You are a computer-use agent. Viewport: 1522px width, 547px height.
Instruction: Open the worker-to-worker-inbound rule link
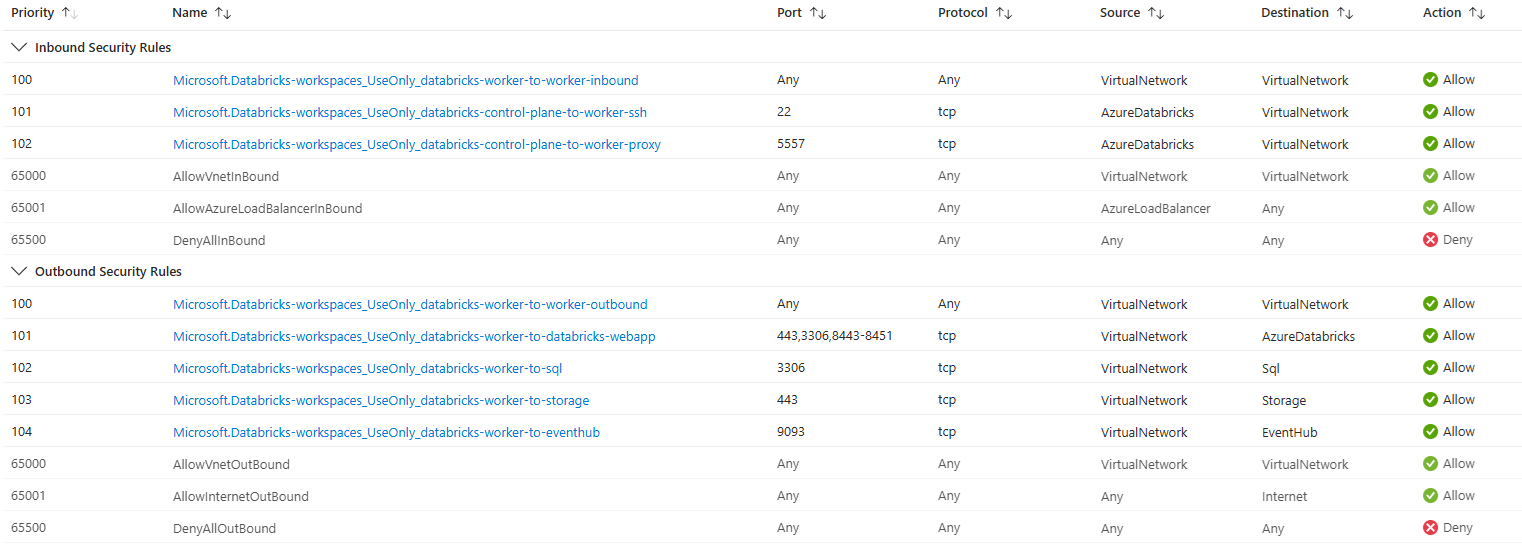point(405,80)
